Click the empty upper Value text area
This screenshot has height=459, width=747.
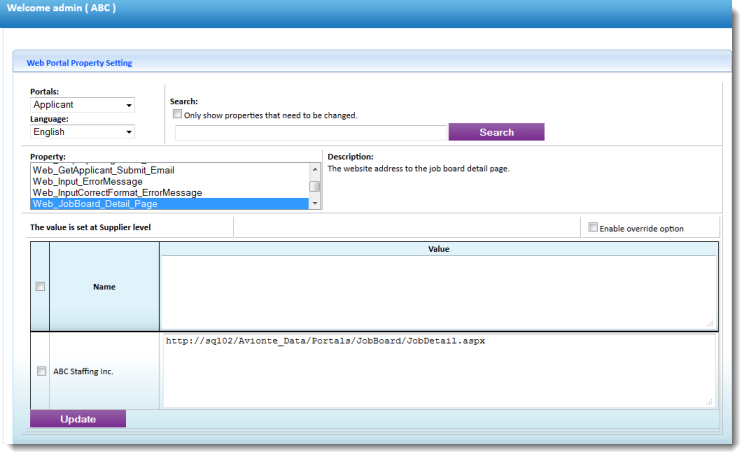438,292
